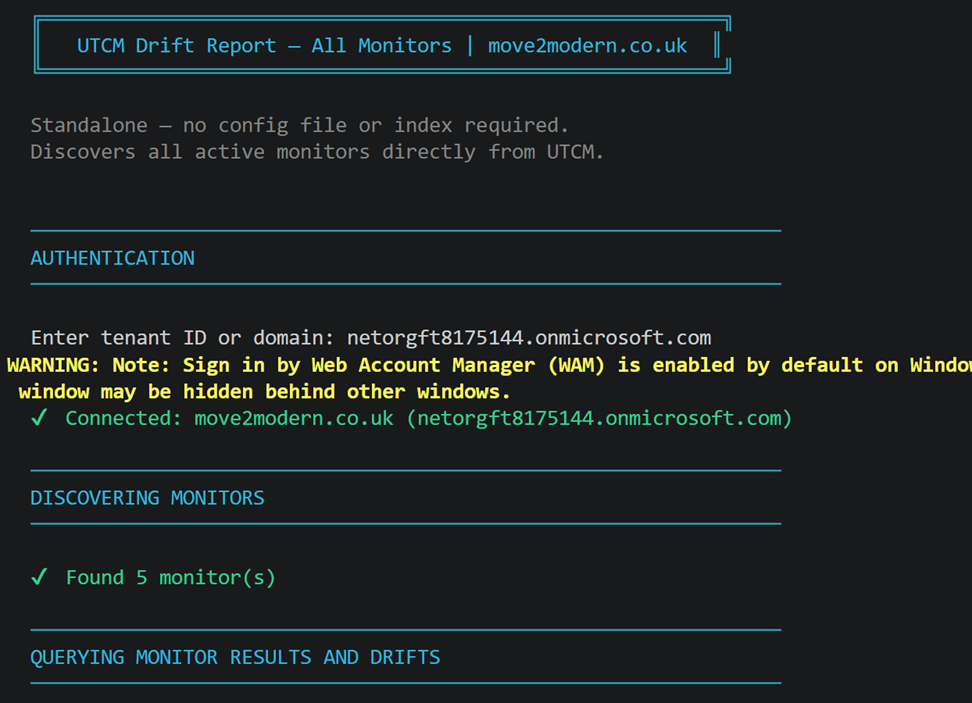Select the DISCOVERING MONITORS section heading
Viewport: 972px width, 703px height.
click(x=147, y=498)
